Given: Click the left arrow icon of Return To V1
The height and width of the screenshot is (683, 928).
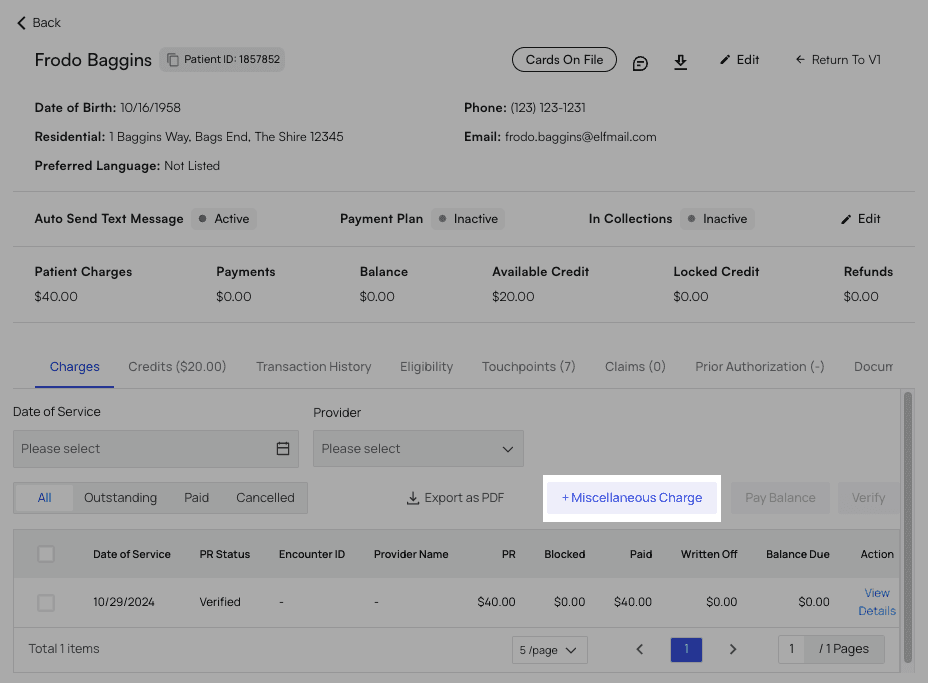Looking at the screenshot, I should pyautogui.click(x=800, y=60).
